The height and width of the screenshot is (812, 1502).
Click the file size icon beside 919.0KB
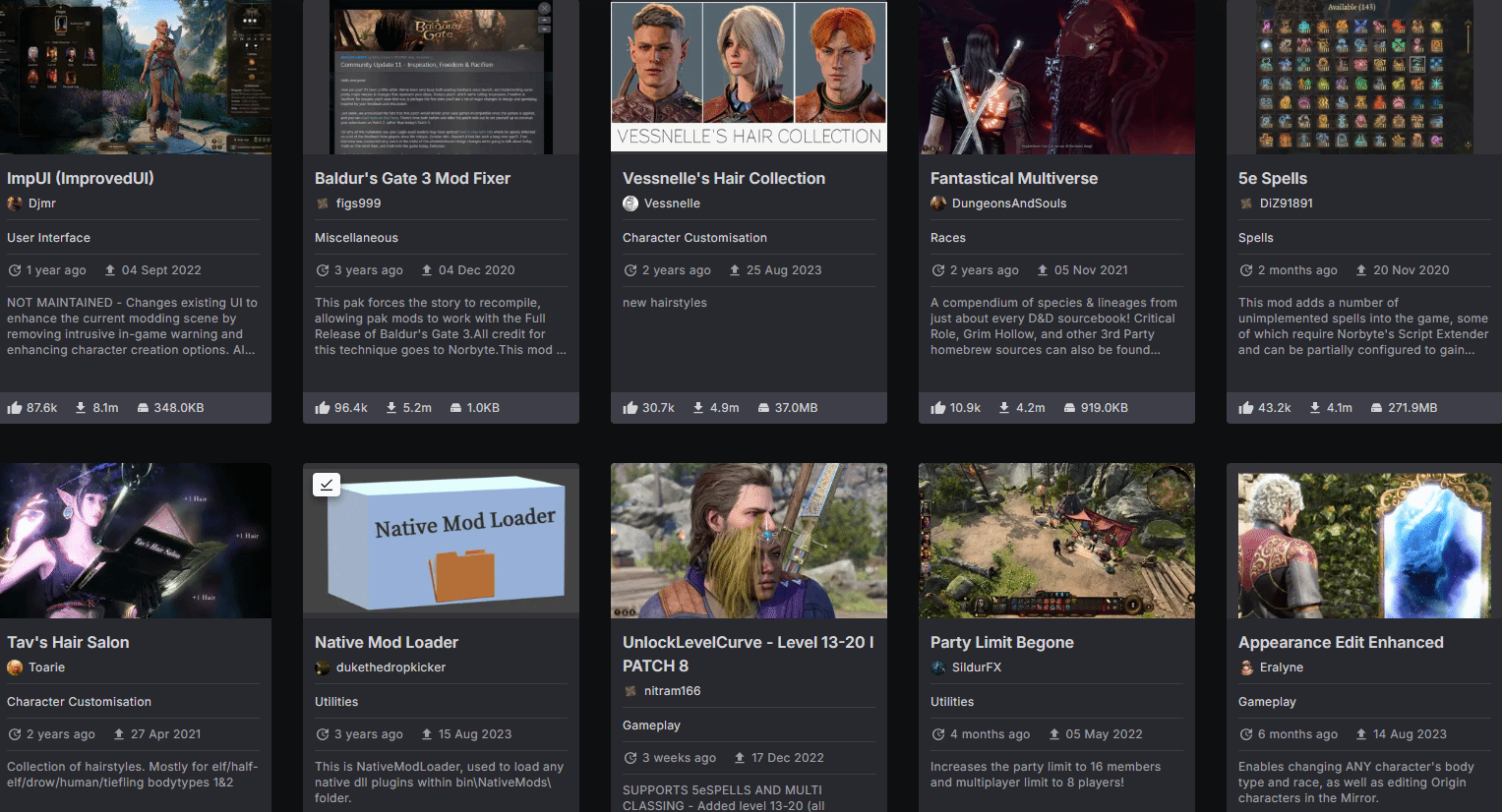pos(1069,407)
